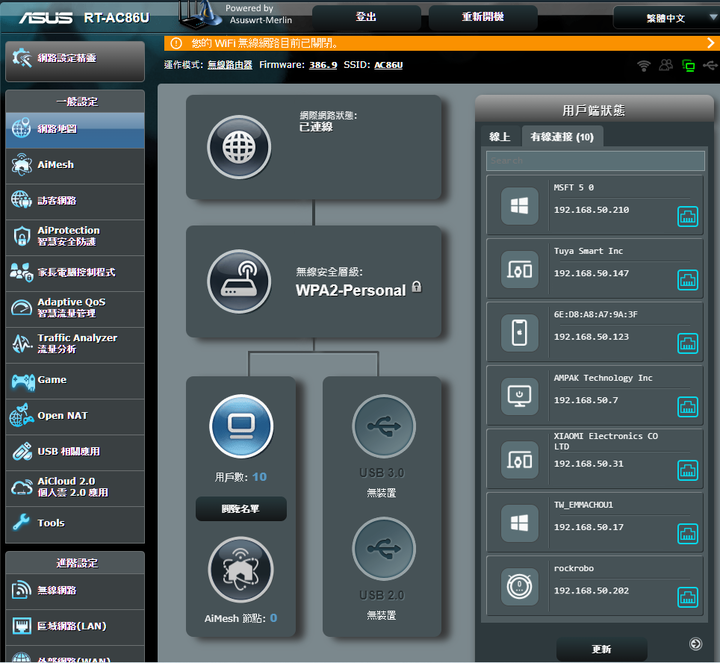The image size is (720, 663).
Task: Click the green LAN status icon
Action: tap(688, 66)
